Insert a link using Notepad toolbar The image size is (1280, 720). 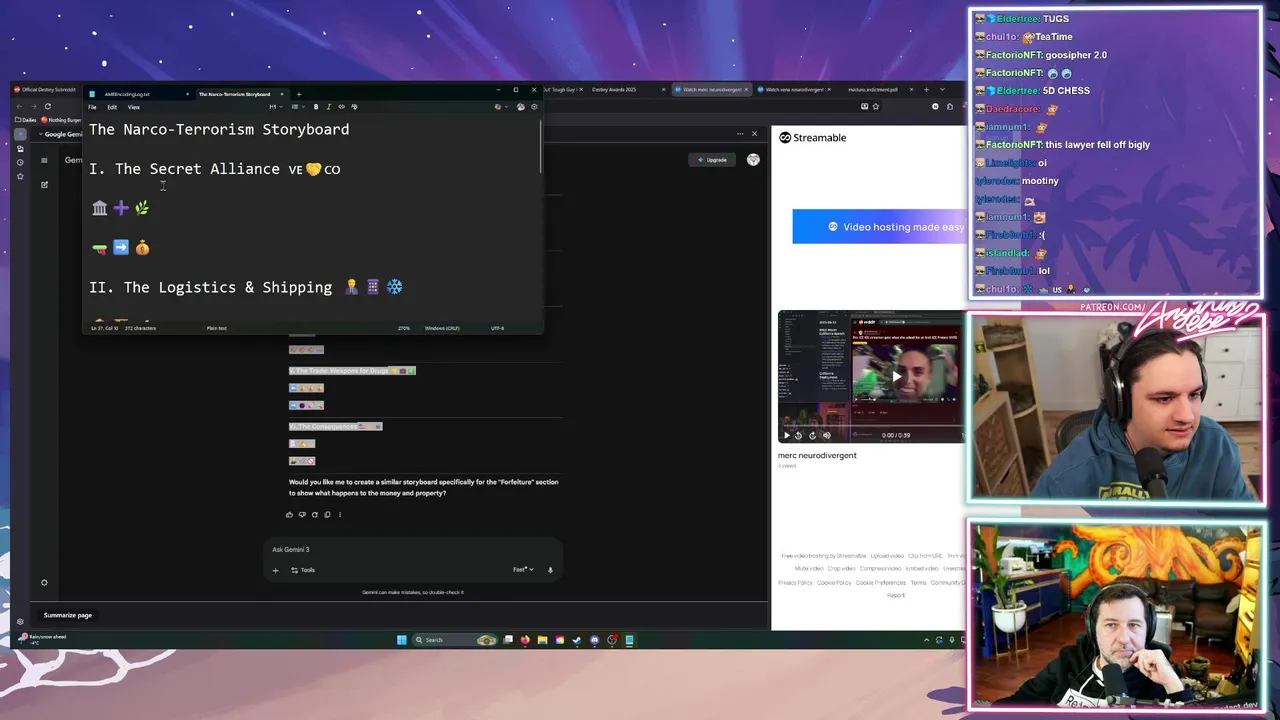click(341, 107)
